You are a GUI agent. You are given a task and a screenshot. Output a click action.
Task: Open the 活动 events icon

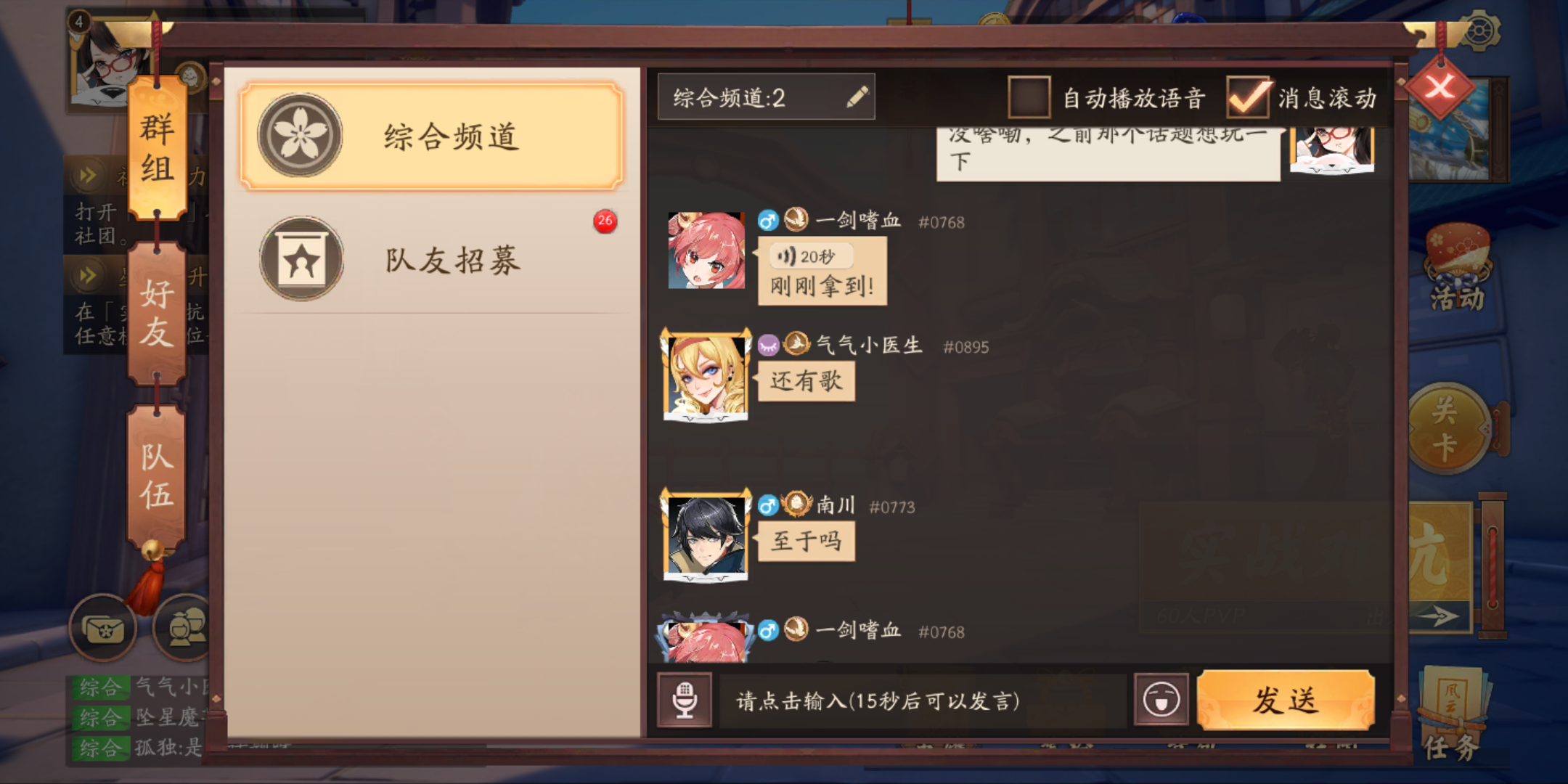1458,269
